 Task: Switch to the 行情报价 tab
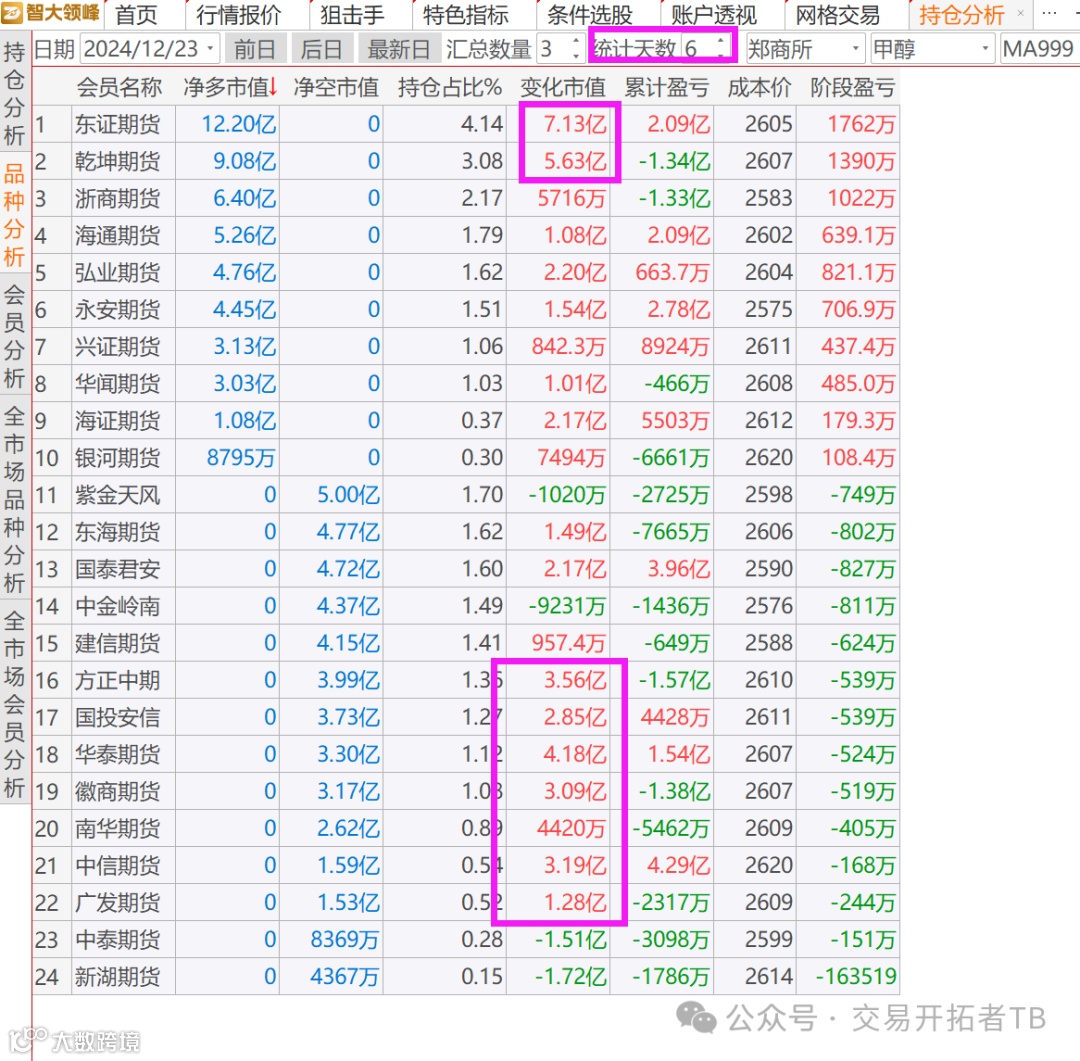tap(239, 14)
